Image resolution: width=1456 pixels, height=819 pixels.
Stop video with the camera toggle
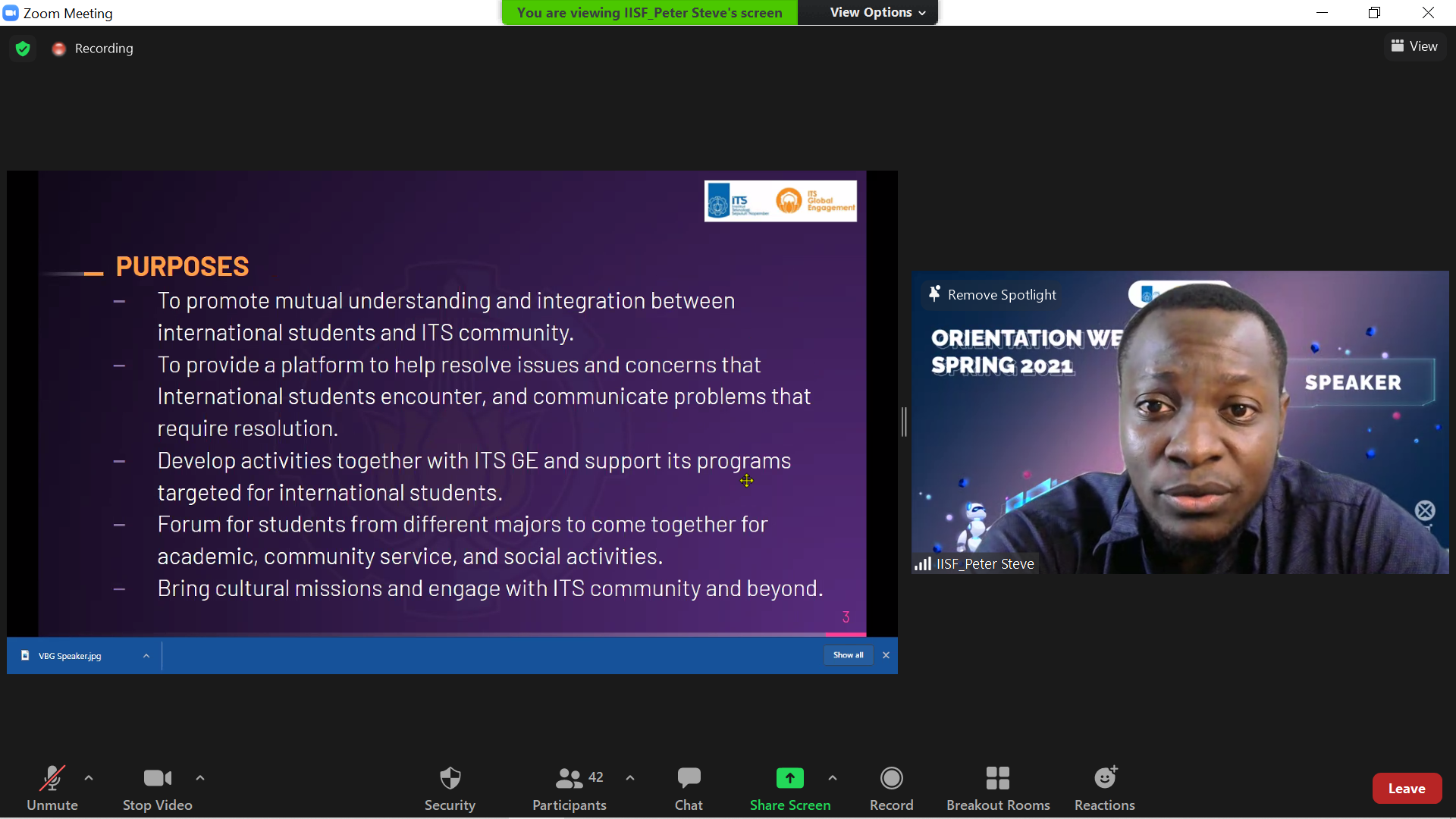pos(157,788)
